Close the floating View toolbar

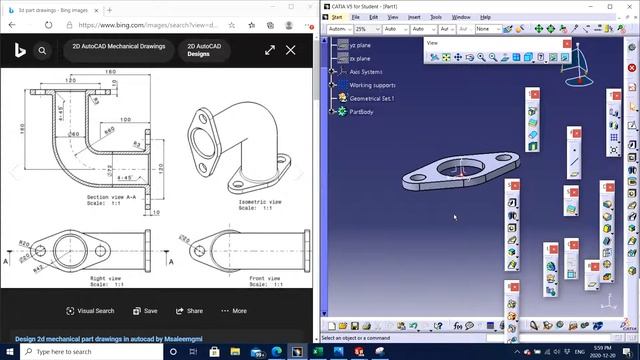(567, 43)
